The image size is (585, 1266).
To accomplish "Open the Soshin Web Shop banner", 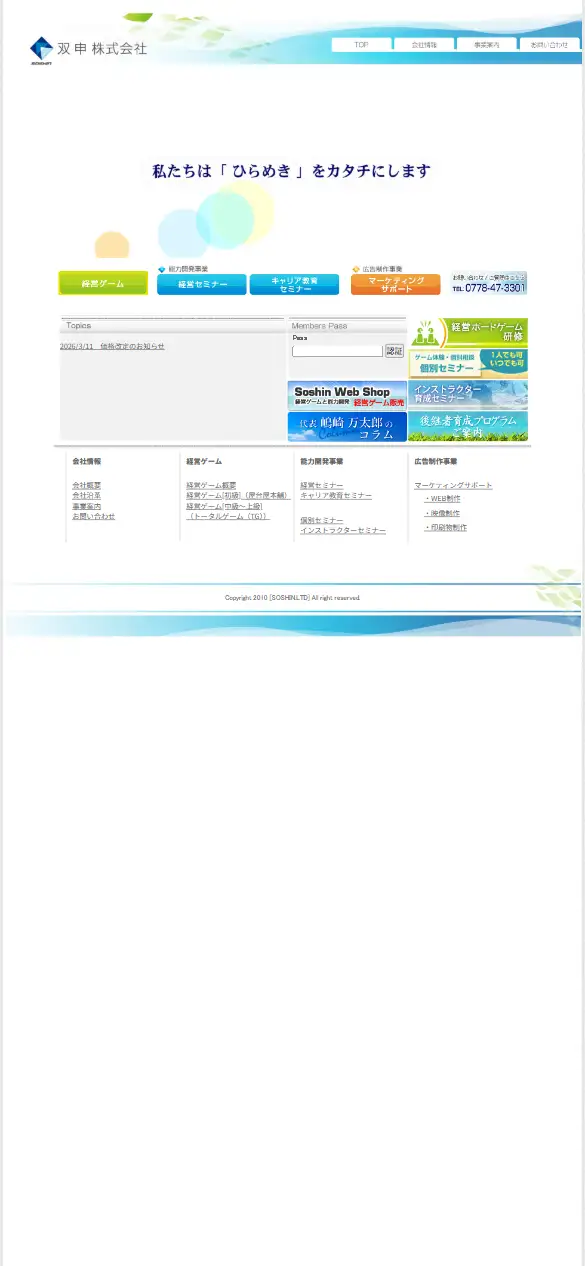I will [347, 395].
